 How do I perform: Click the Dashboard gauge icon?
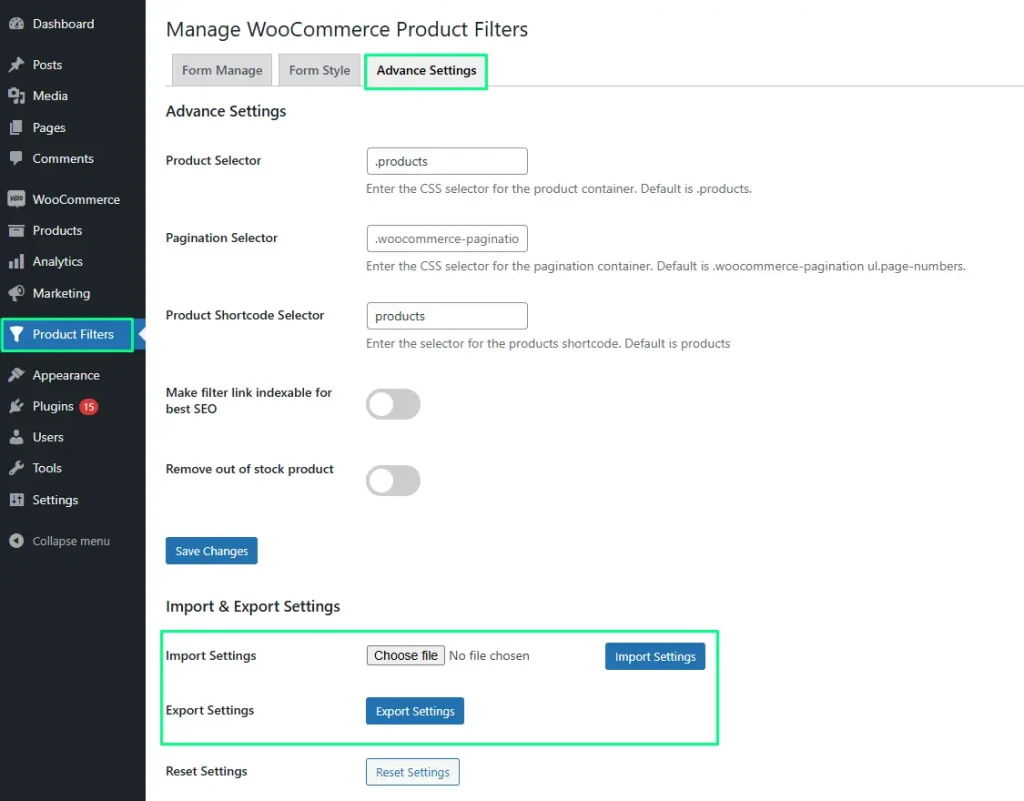pyautogui.click(x=16, y=24)
